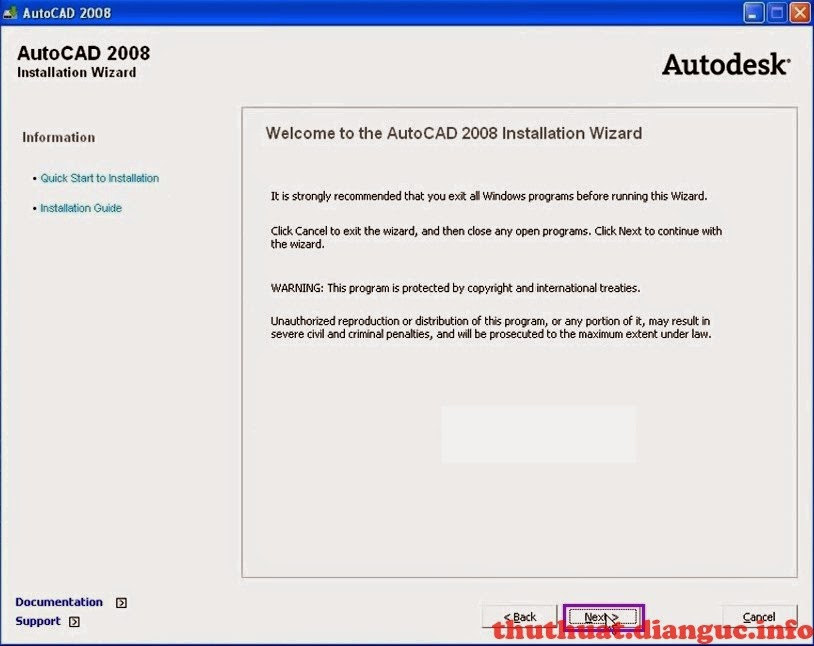Click the maximize button on the title bar
This screenshot has width=814, height=646.
(775, 12)
